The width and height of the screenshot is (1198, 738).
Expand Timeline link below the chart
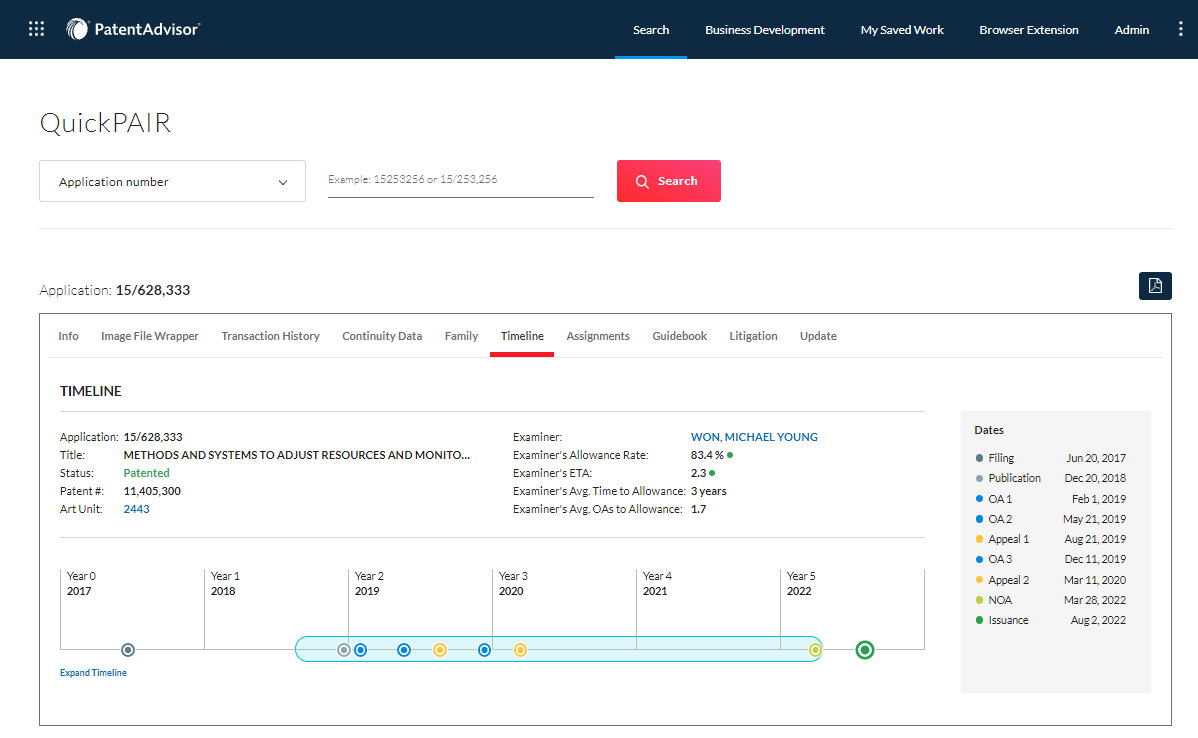pos(93,673)
